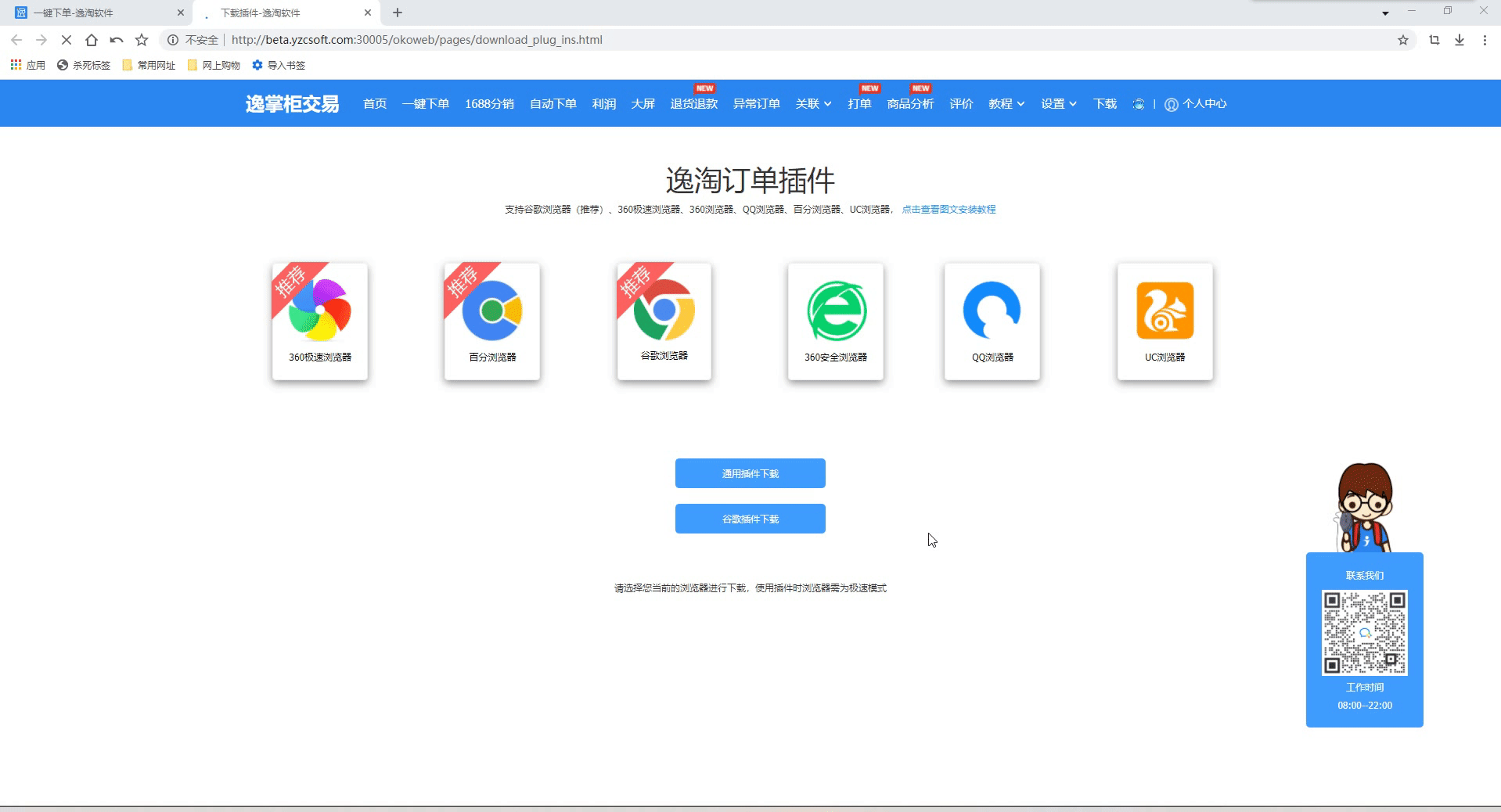Viewport: 1501px width, 812px height.
Task: Stop page loading with the X icon
Action: [x=67, y=40]
